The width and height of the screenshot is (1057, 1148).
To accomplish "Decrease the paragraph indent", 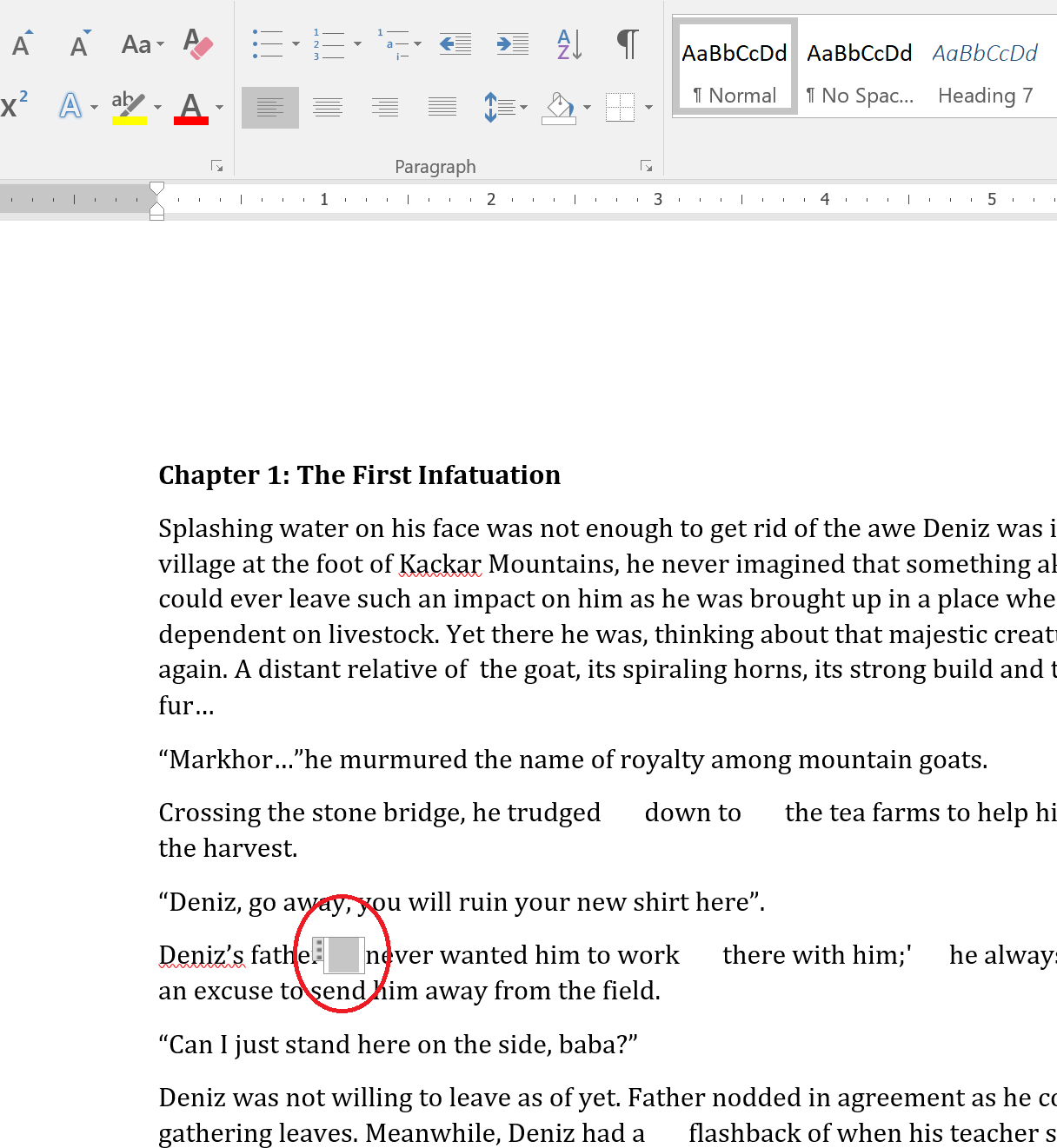I will tap(455, 43).
